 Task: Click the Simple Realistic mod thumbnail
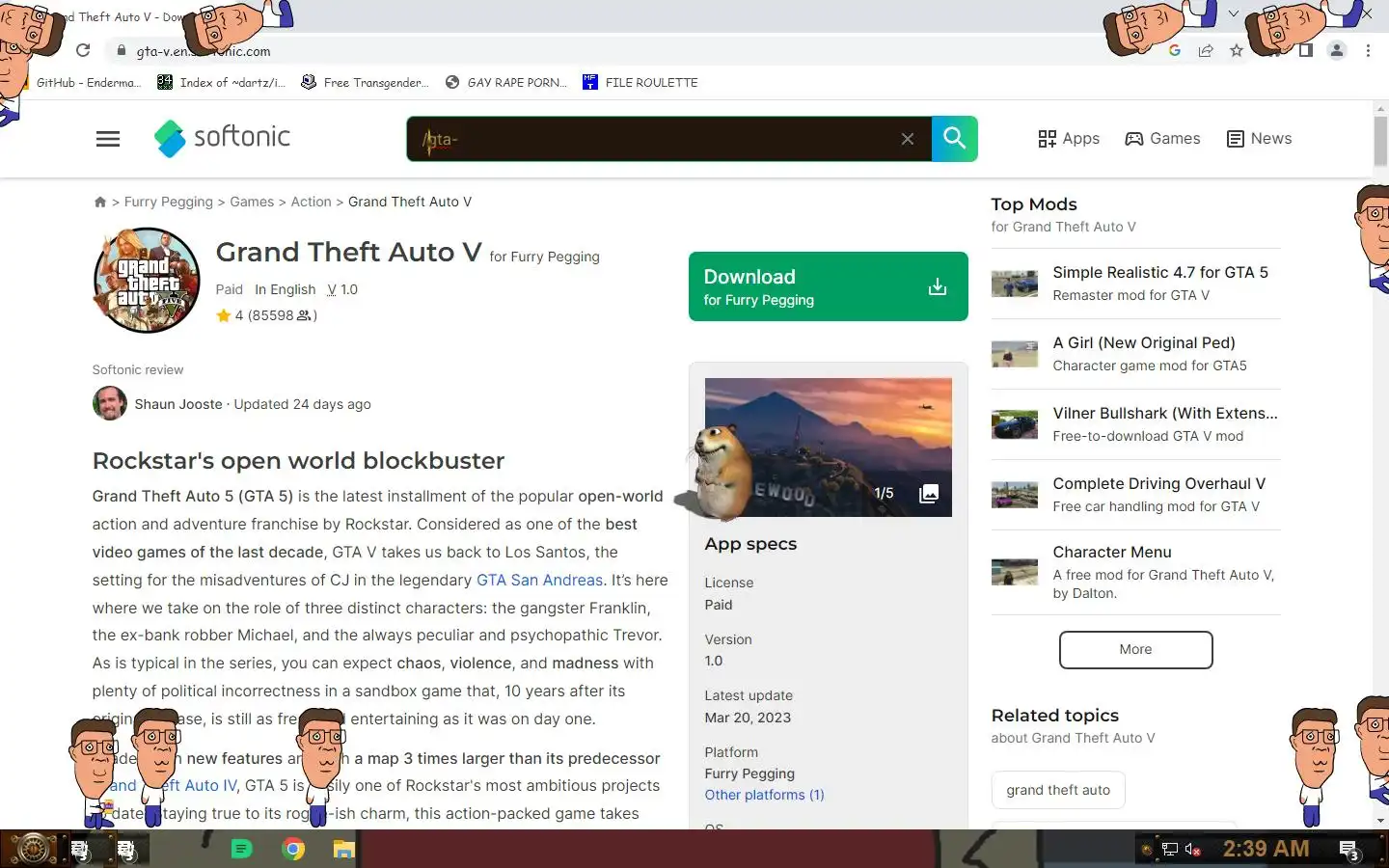coord(1015,284)
